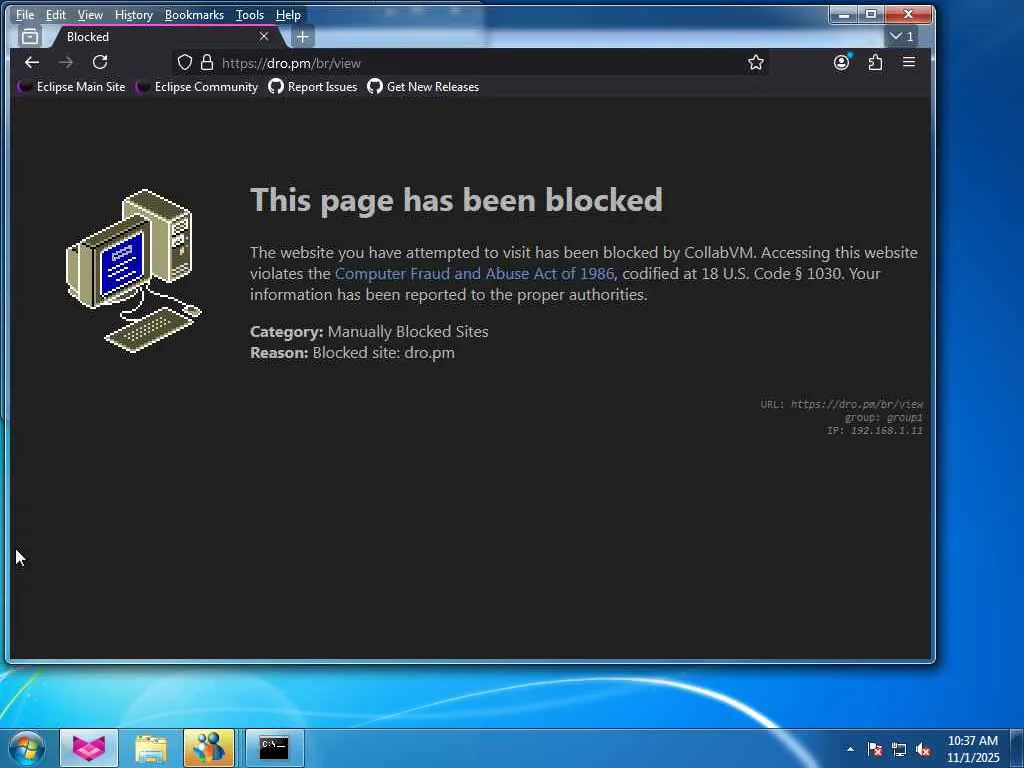Click the padlock site security icon
Image resolution: width=1024 pixels, height=768 pixels.
(207, 63)
